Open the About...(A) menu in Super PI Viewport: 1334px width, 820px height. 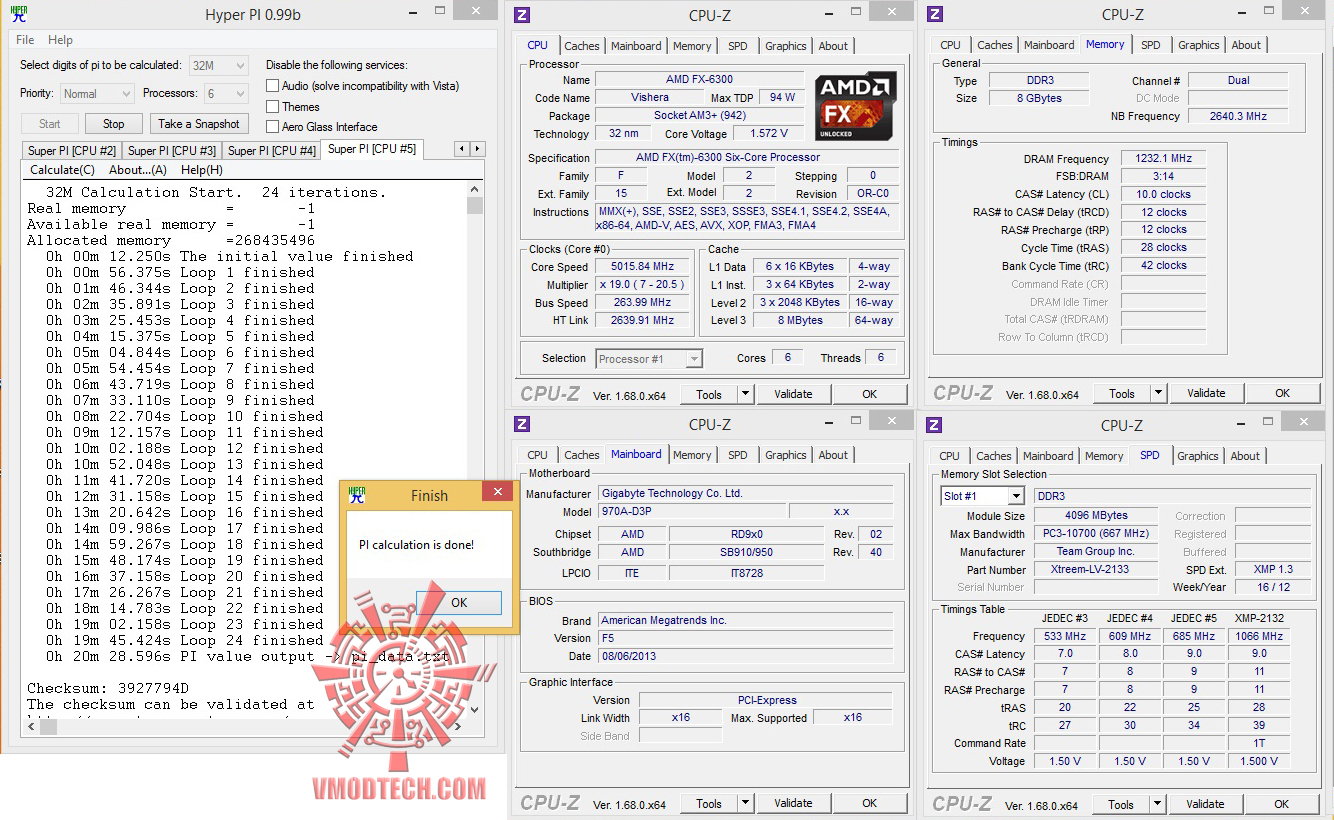tap(138, 170)
